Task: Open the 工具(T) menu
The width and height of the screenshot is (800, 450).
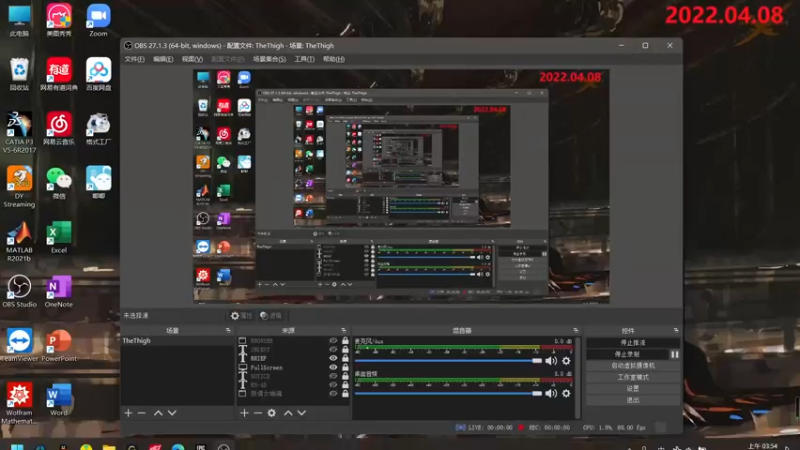Action: (305, 59)
